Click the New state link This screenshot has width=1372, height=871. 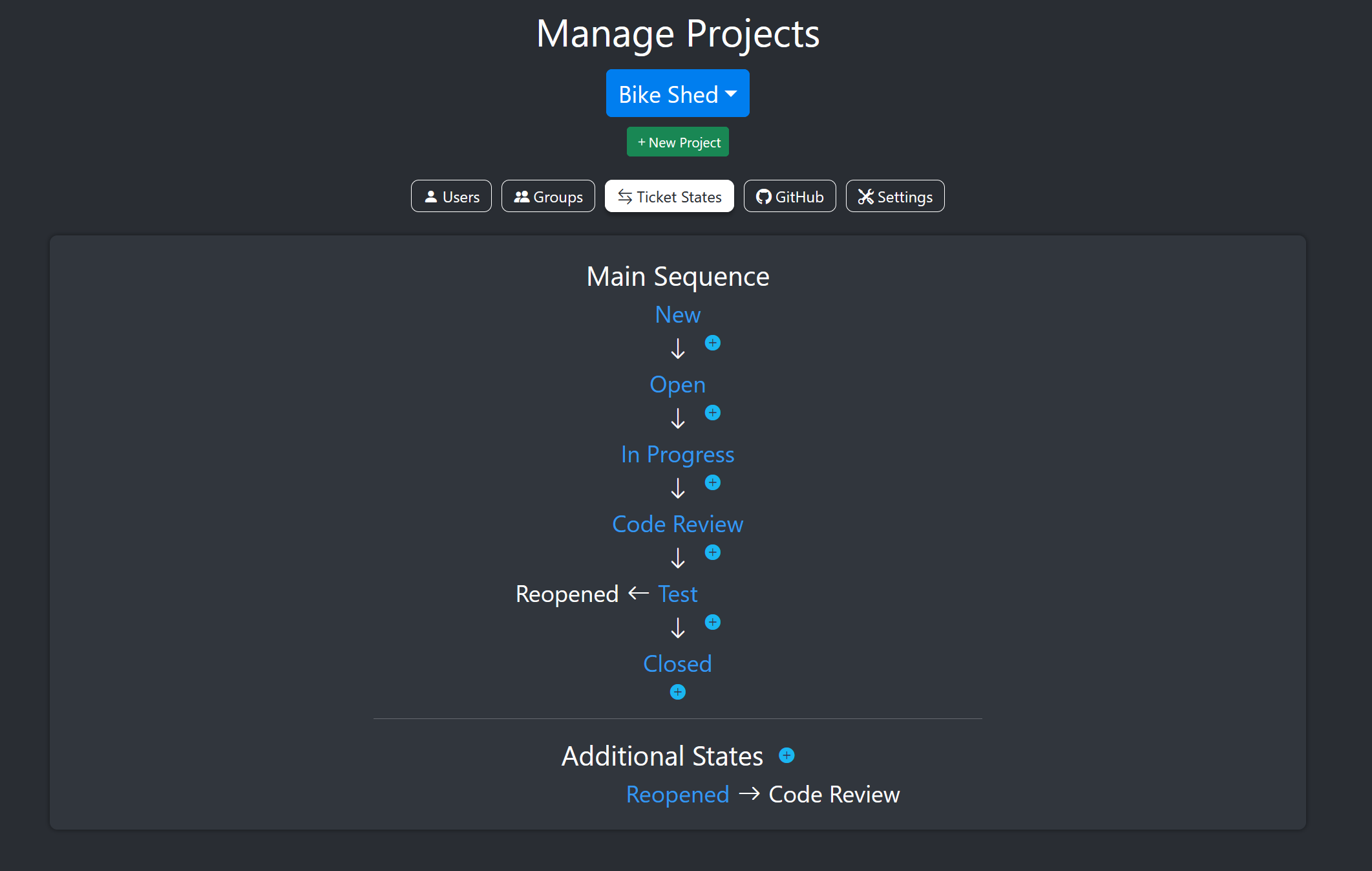677,315
